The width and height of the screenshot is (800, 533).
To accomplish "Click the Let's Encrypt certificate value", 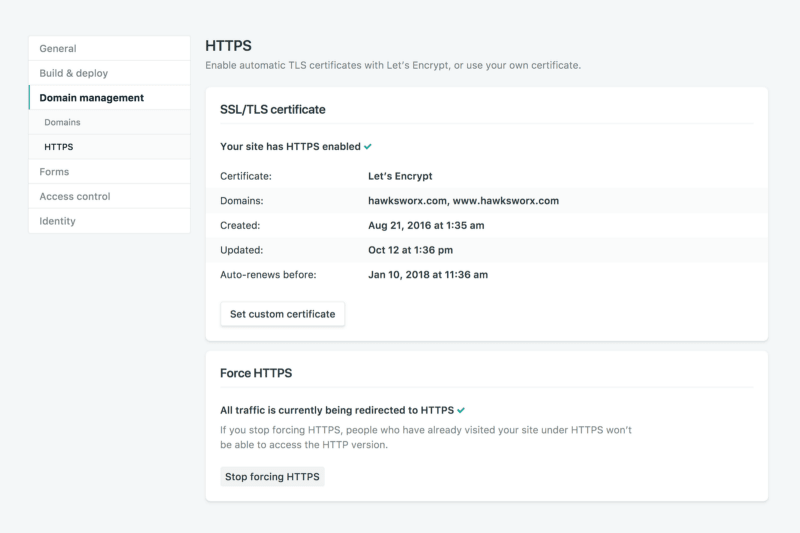I will coord(400,176).
